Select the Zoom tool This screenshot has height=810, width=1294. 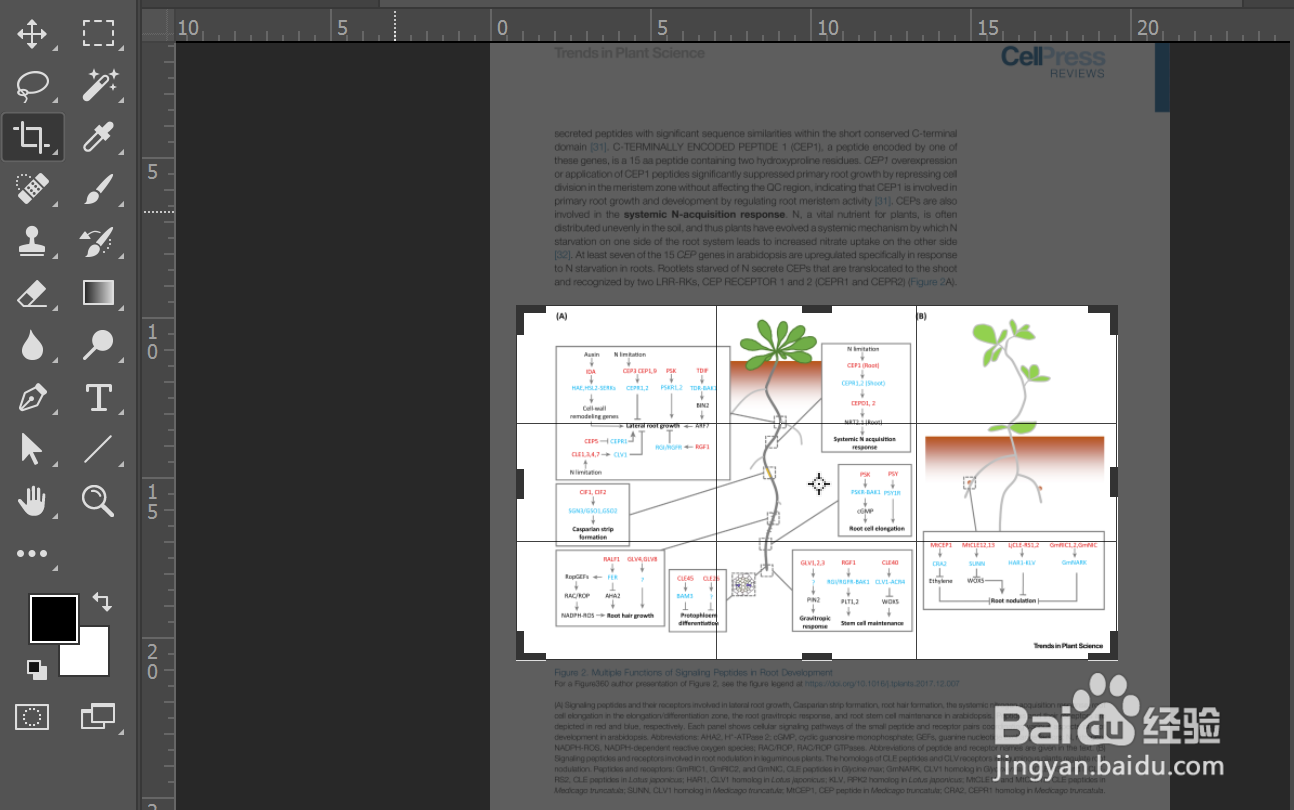click(x=98, y=501)
